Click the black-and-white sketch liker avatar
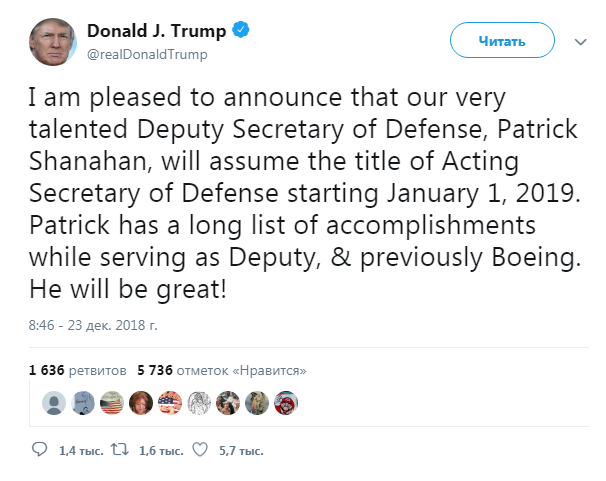The height and width of the screenshot is (481, 606). coord(199,402)
